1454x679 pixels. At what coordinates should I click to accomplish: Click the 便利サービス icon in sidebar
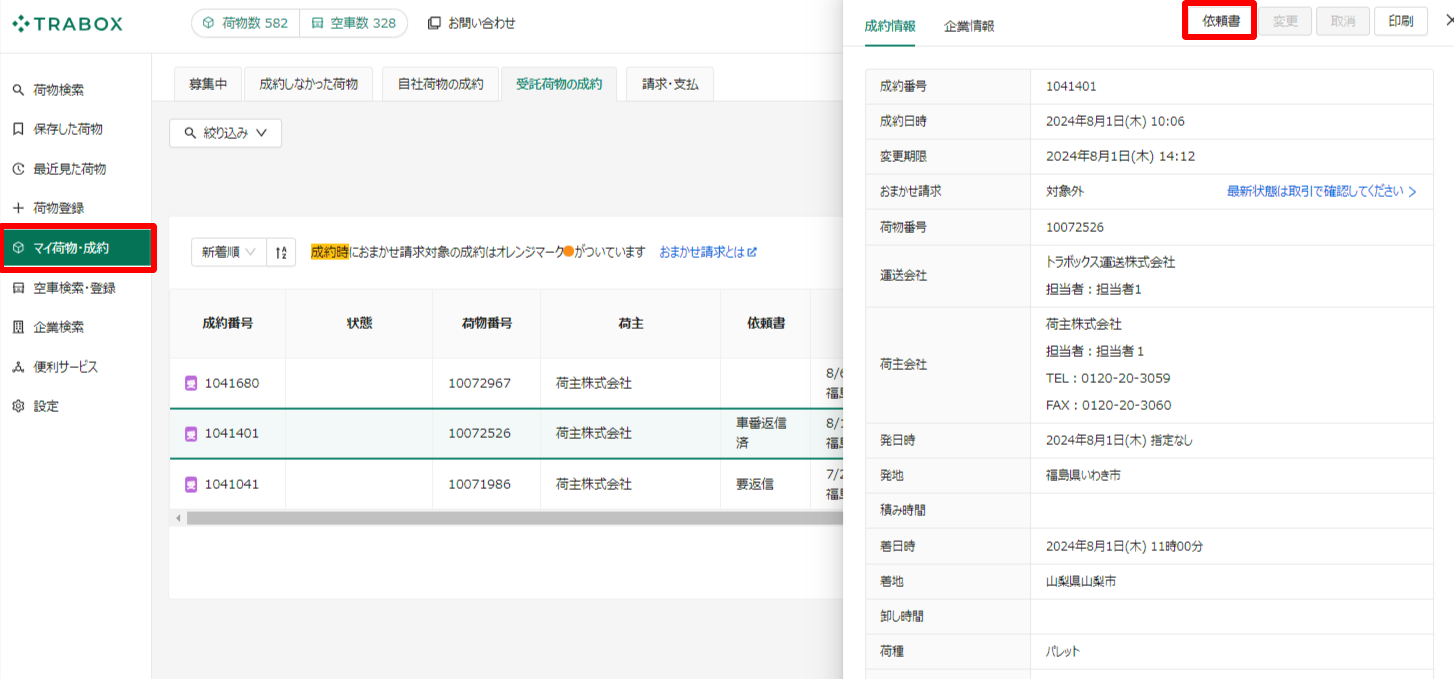click(18, 367)
